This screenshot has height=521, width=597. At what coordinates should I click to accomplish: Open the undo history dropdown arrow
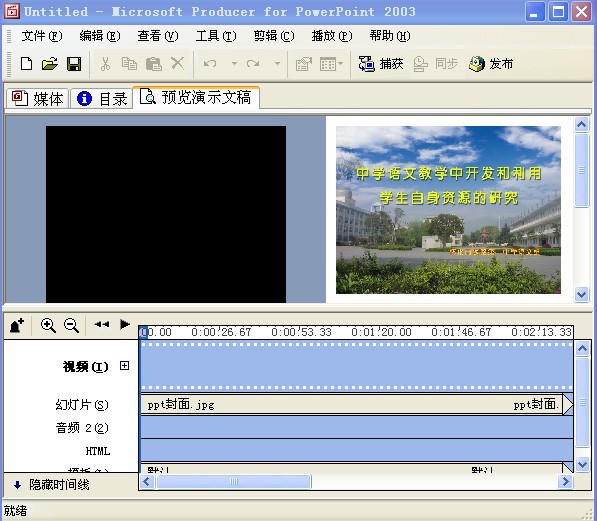[x=235, y=64]
